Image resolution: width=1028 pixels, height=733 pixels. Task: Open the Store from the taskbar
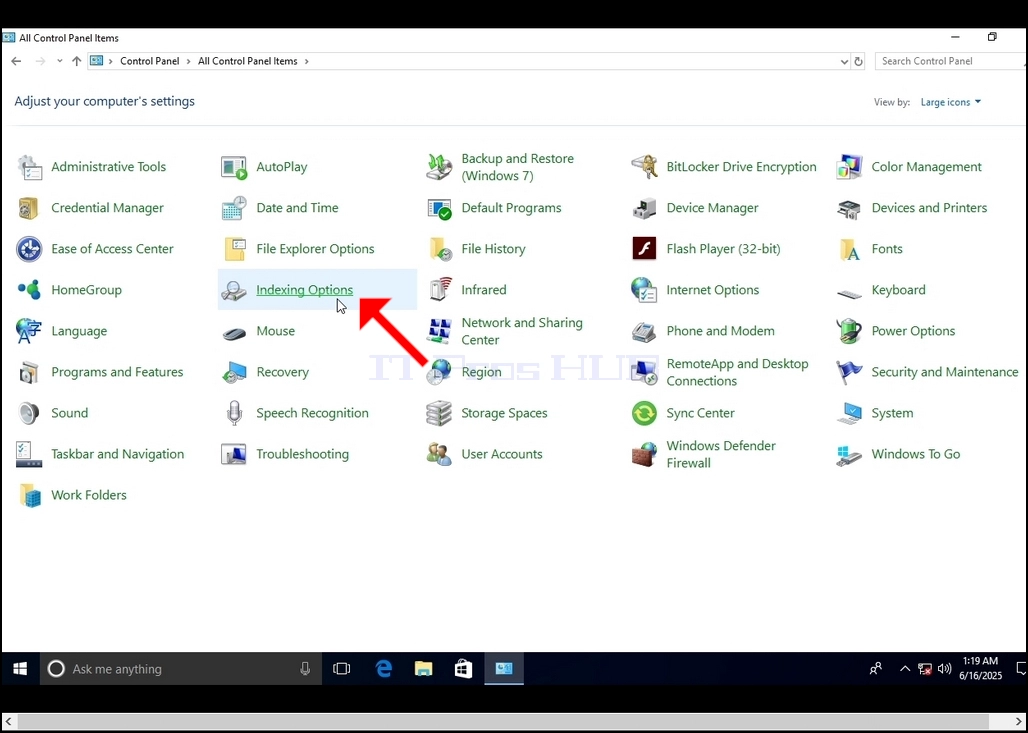point(464,669)
